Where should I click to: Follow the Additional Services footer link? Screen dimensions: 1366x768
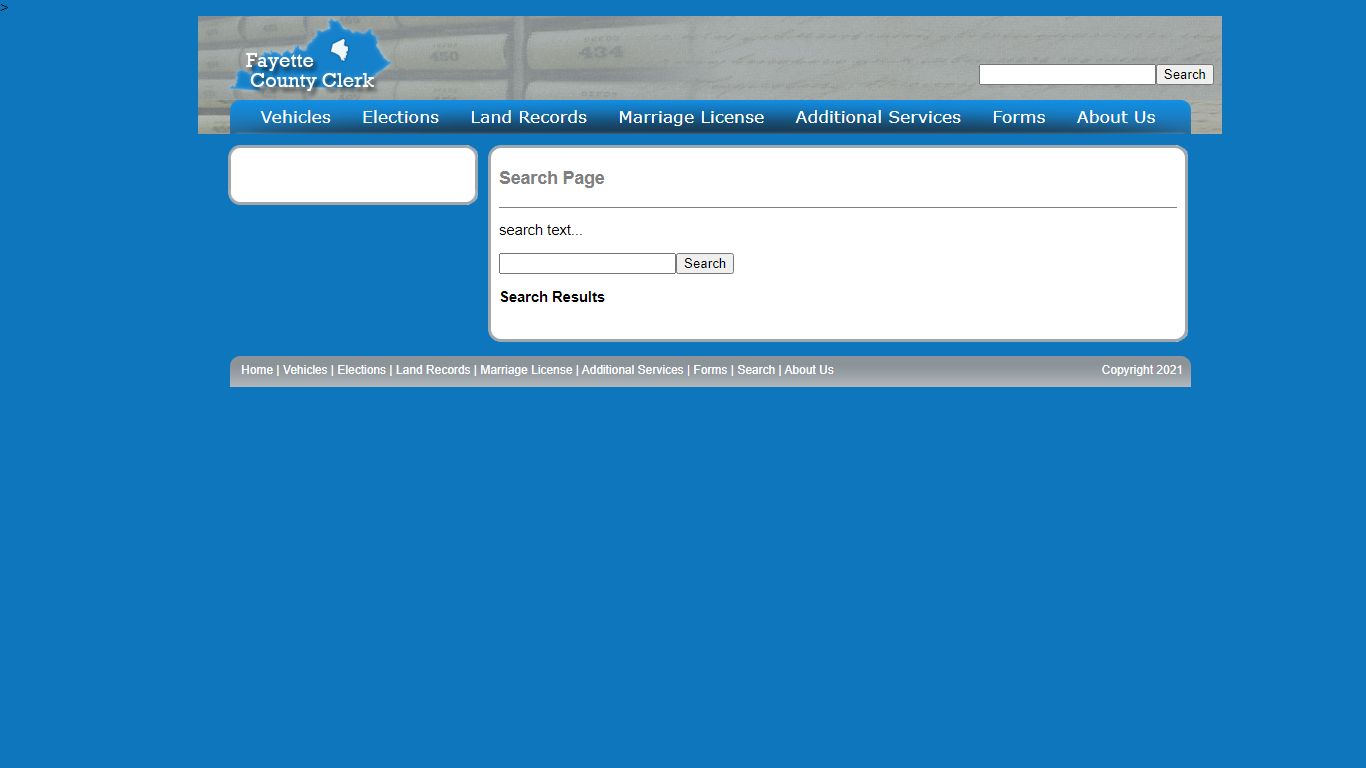[x=633, y=370]
